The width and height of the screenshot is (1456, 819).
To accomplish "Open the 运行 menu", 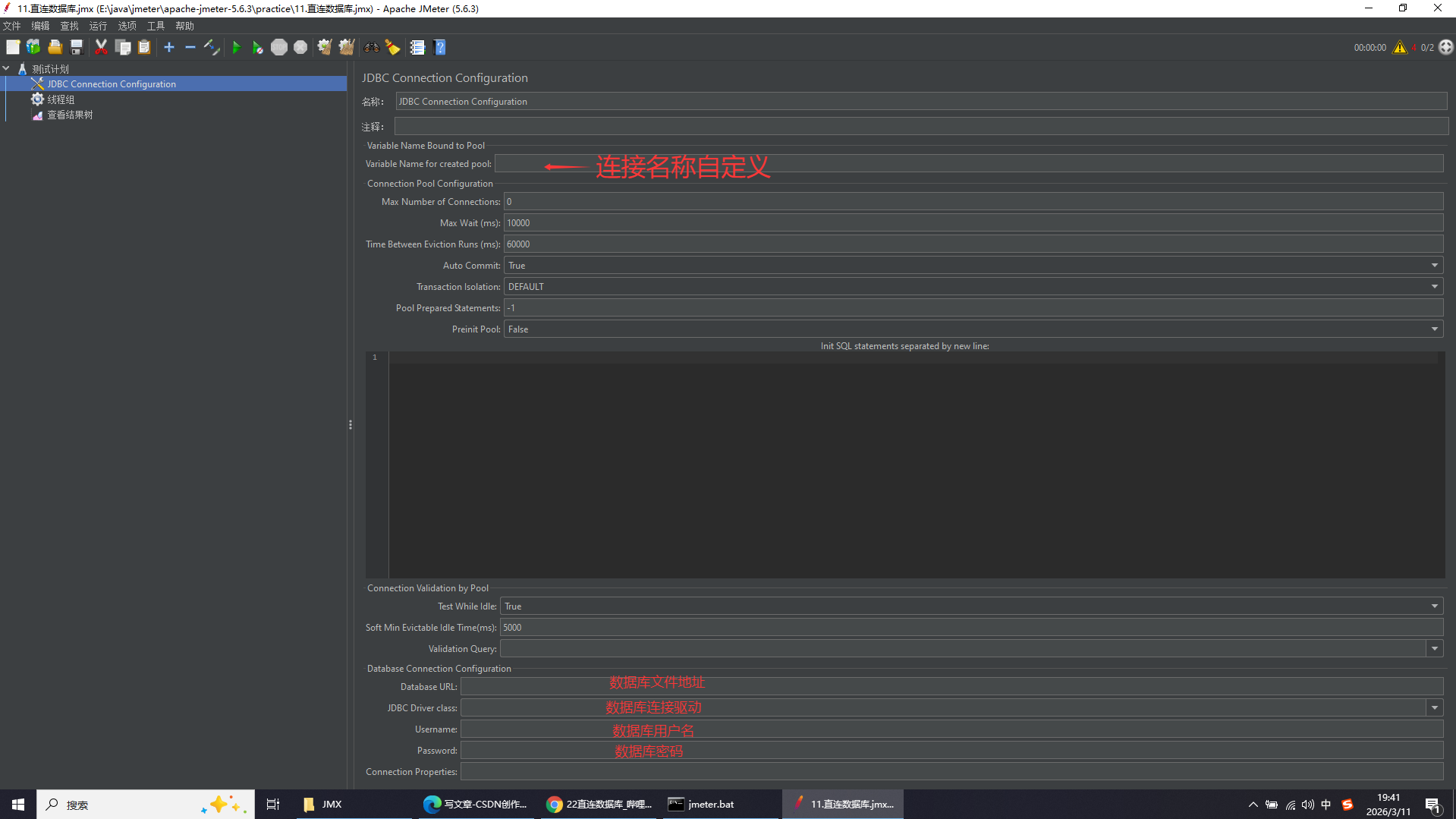I will tap(99, 26).
